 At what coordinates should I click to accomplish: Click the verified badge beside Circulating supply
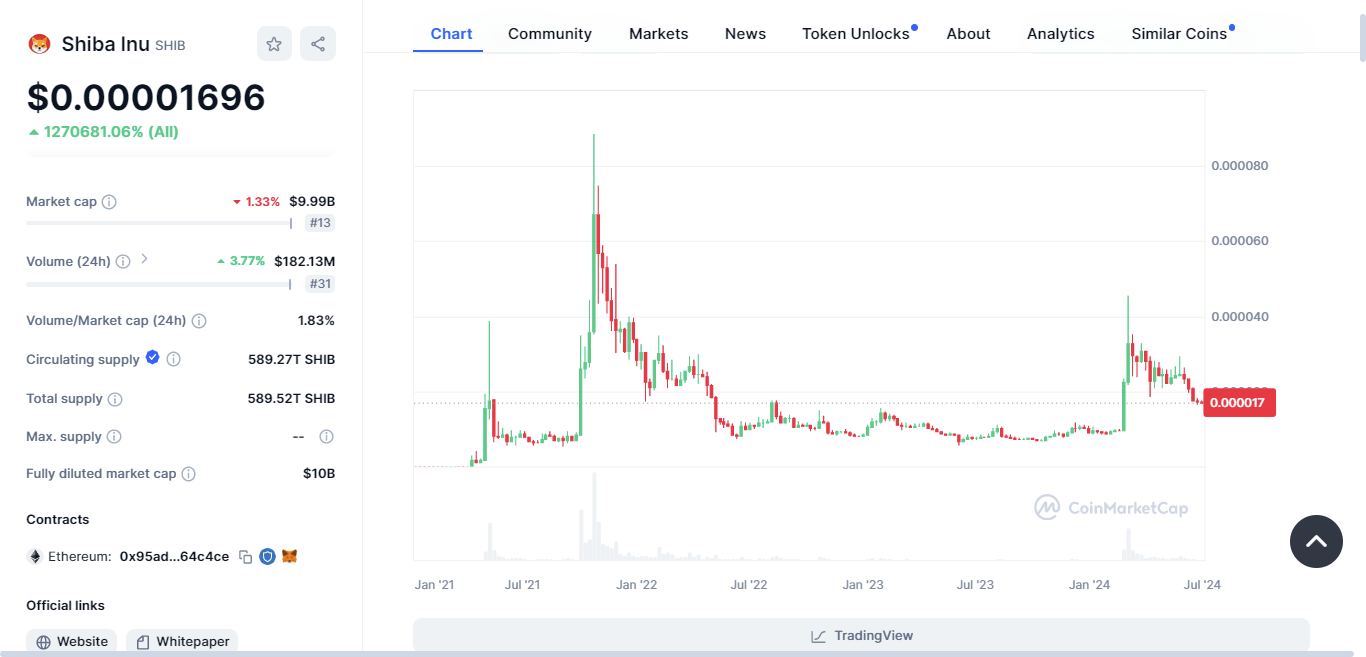(153, 357)
